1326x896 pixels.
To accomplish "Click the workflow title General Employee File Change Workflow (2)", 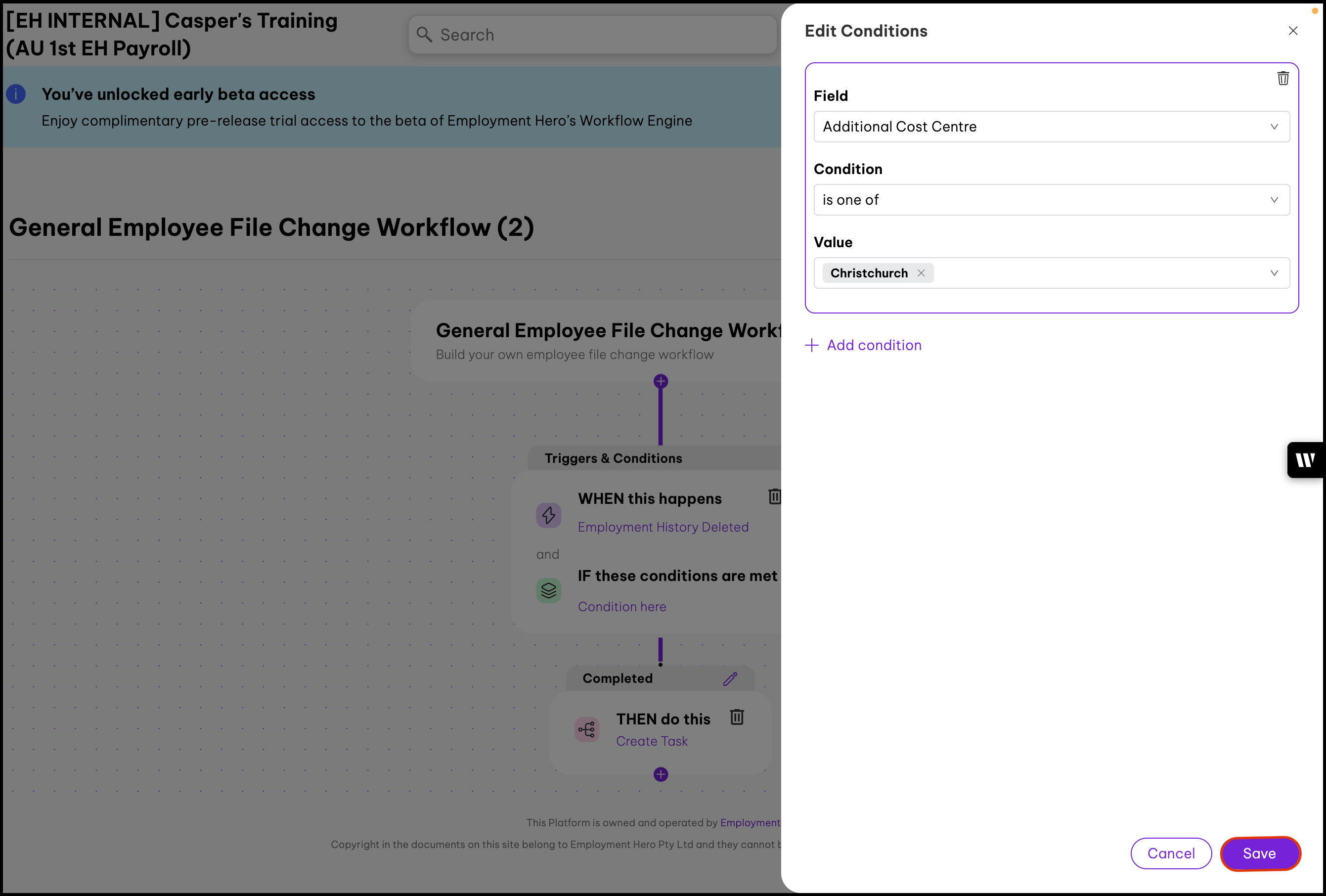I will pyautogui.click(x=271, y=227).
